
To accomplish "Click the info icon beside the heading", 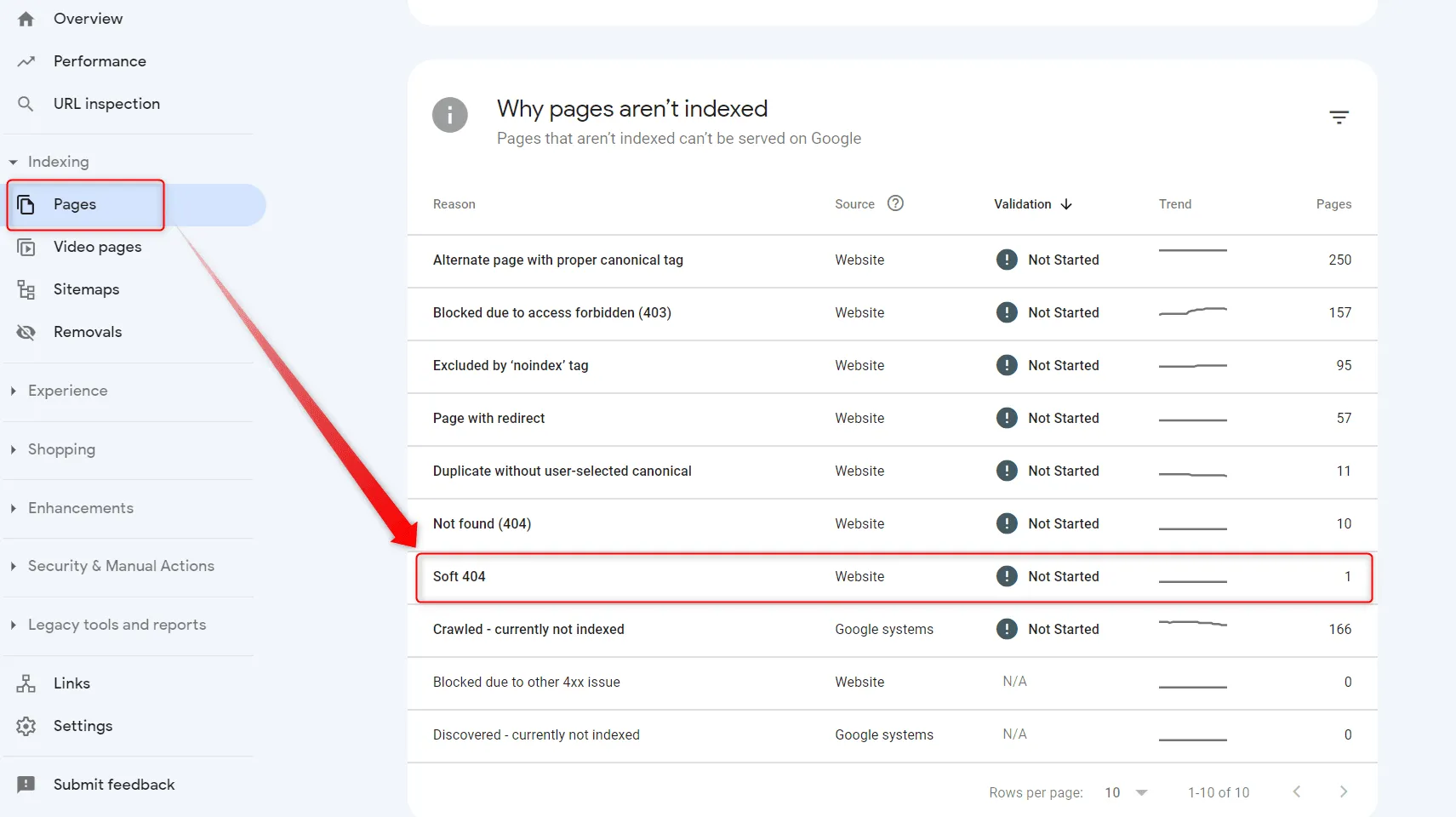I will tap(450, 115).
